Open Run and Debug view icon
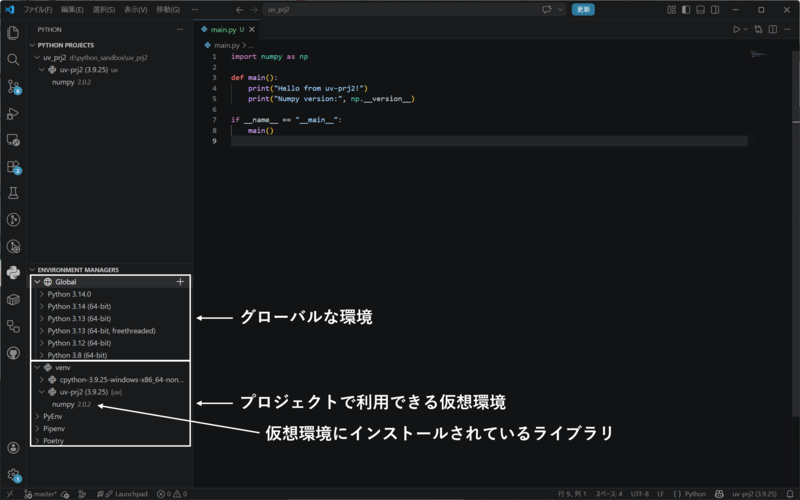 click(13, 113)
